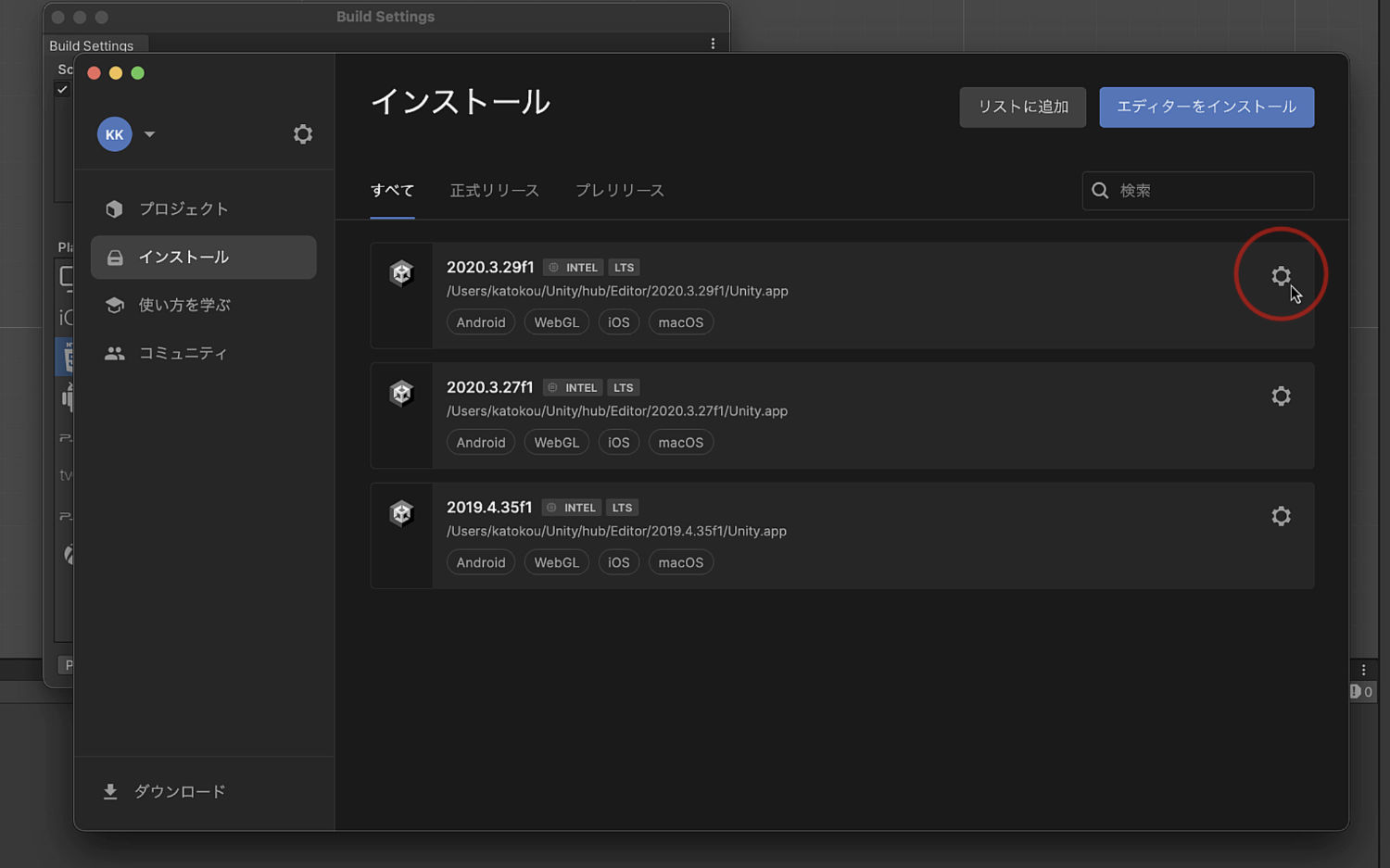
Task: Click iOS tag under 2020.3.29f1
Action: (619, 322)
